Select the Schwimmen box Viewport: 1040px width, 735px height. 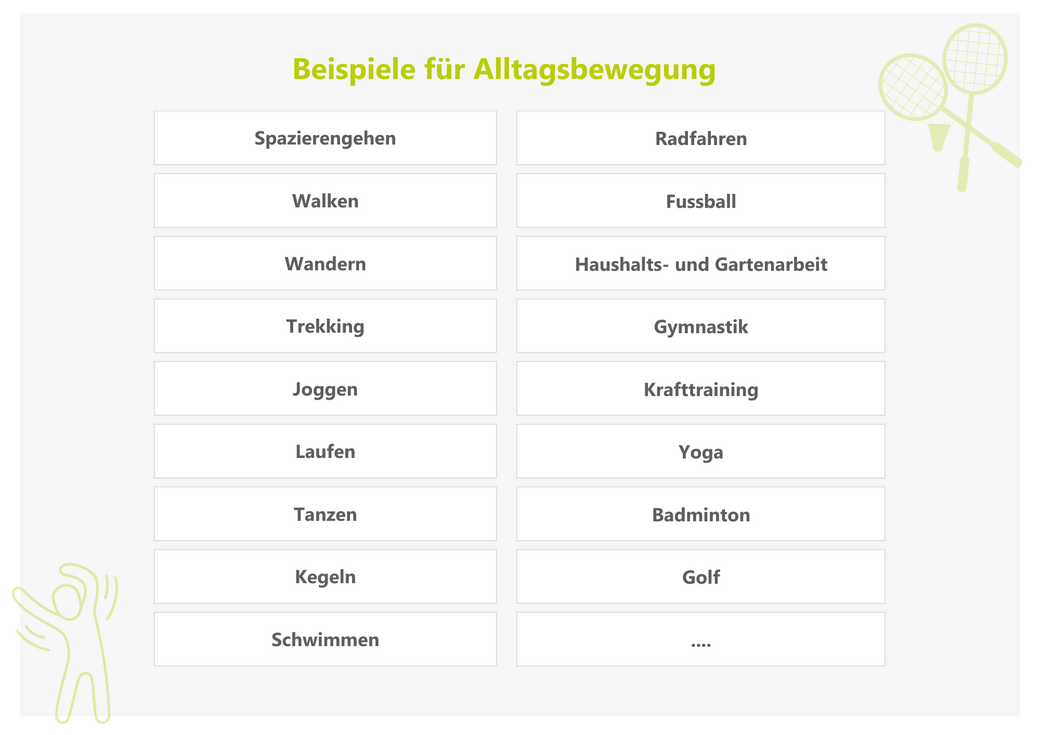tap(325, 640)
